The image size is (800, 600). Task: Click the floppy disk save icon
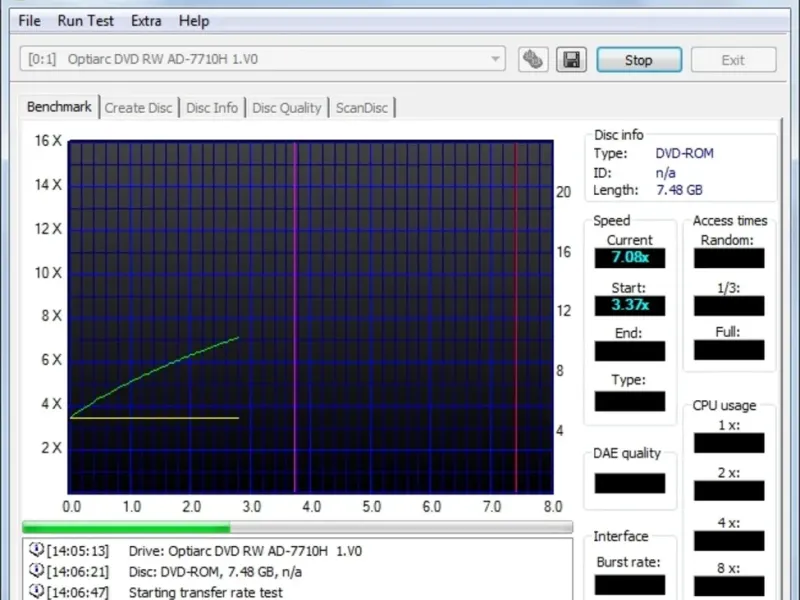[x=571, y=60]
